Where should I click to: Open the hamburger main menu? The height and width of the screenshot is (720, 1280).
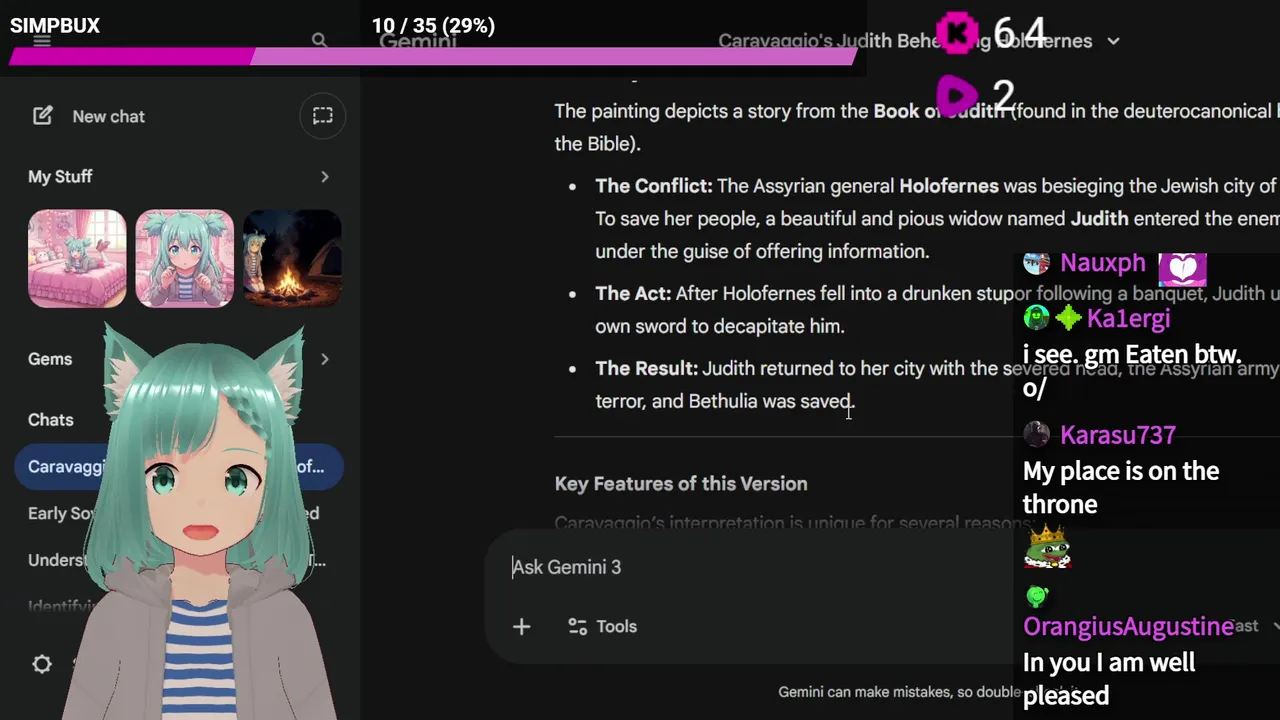42,41
